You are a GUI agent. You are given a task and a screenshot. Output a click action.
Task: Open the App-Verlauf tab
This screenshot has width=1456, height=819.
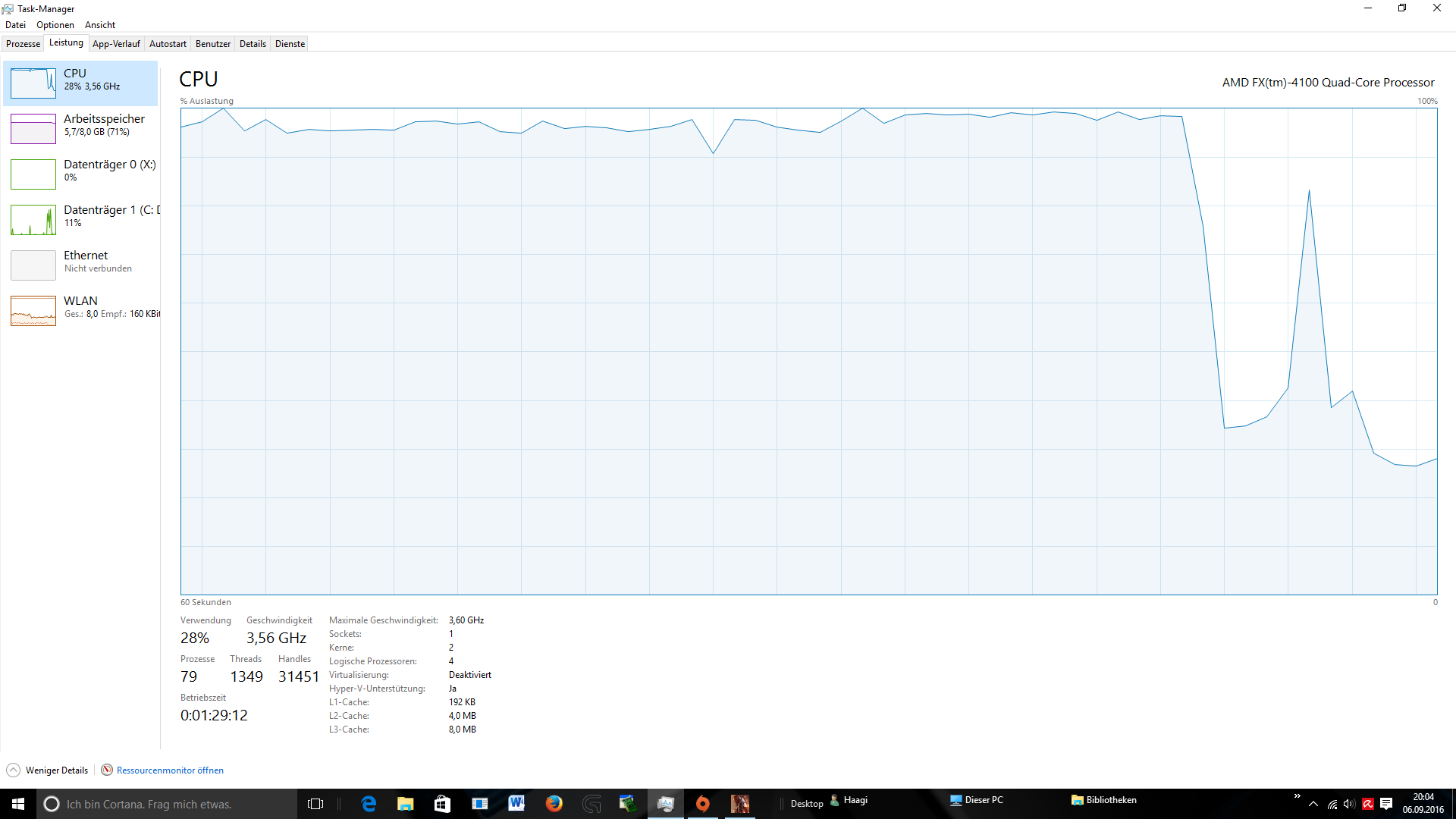point(116,44)
